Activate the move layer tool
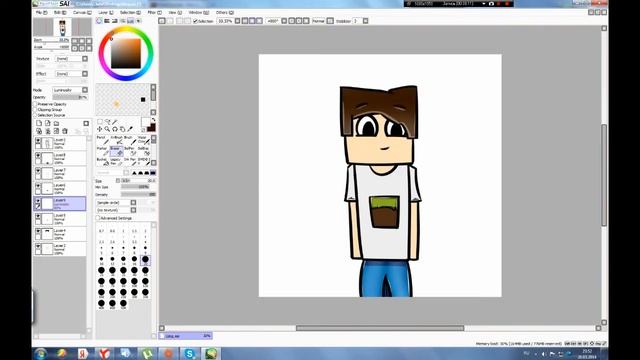640x360 pixels. coord(100,129)
